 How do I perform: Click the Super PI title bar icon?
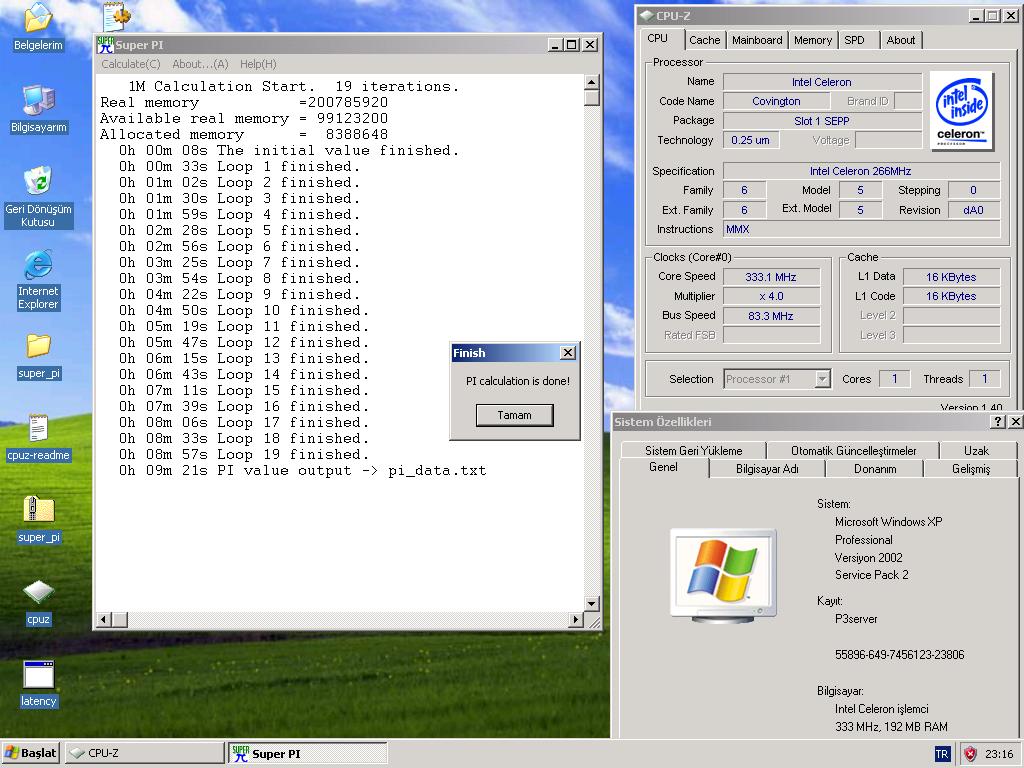click(104, 44)
